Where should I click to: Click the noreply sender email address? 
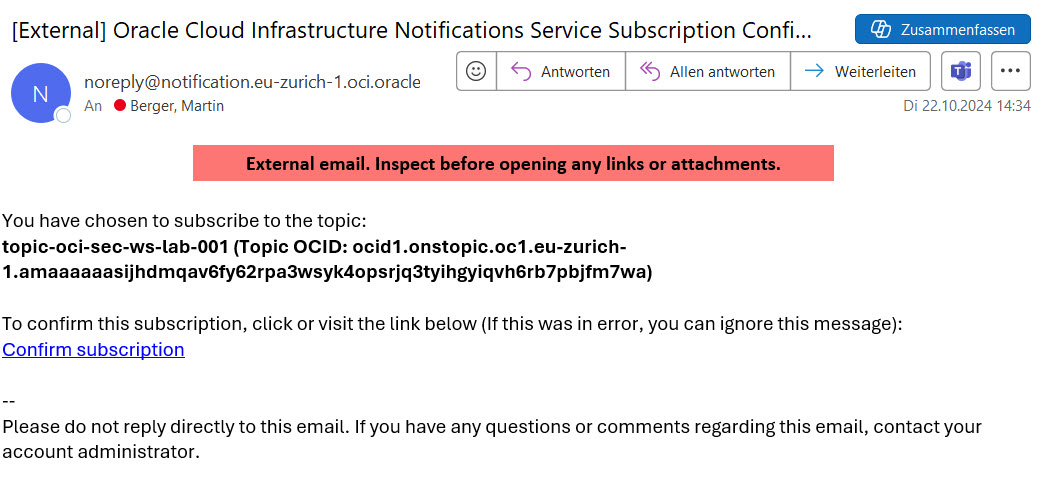pyautogui.click(x=252, y=83)
